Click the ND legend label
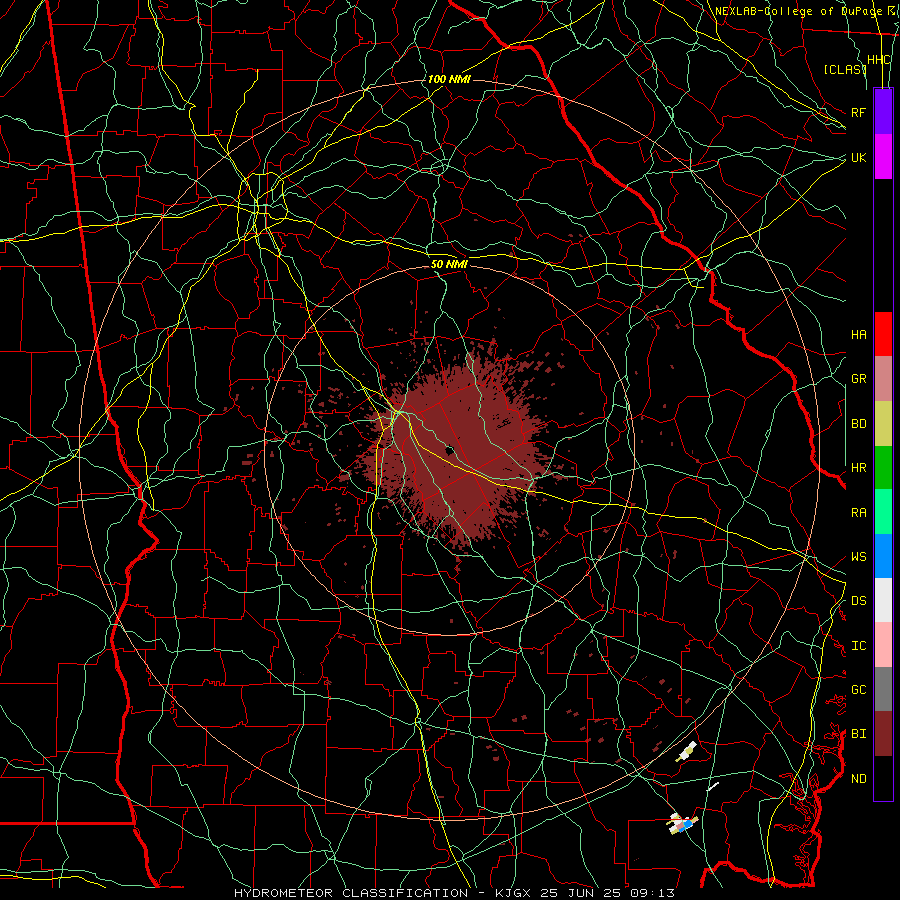This screenshot has height=900, width=900. [x=858, y=779]
